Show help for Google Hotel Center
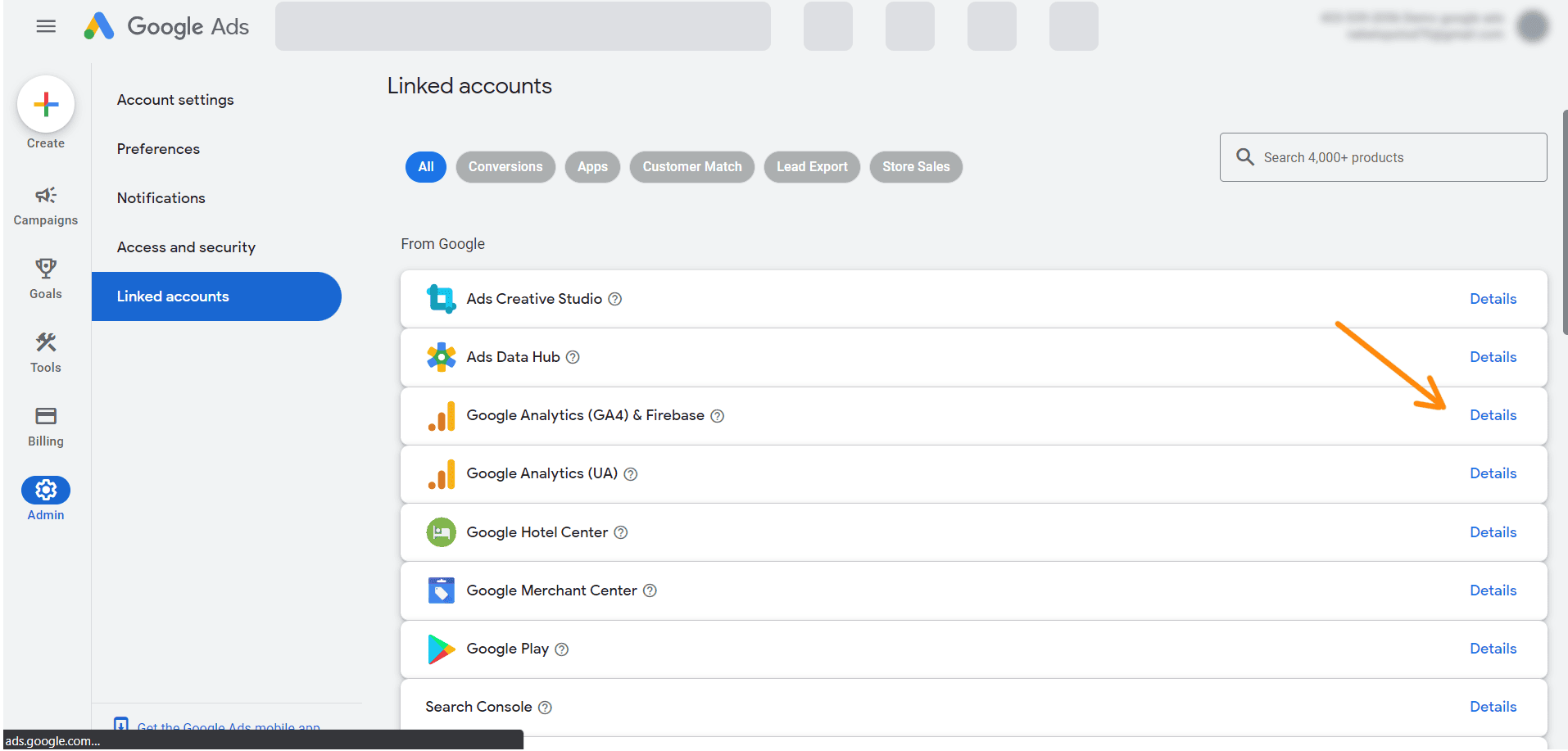 click(620, 532)
